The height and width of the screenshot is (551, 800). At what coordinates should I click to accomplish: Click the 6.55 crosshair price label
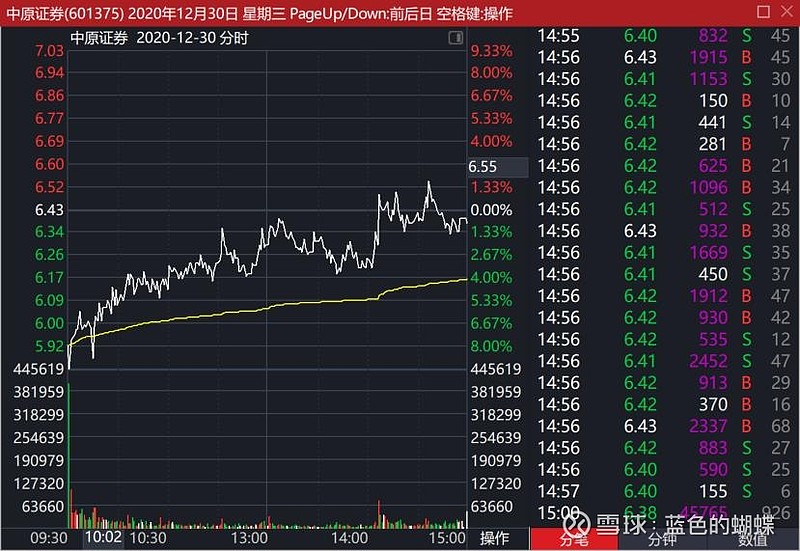coord(498,167)
